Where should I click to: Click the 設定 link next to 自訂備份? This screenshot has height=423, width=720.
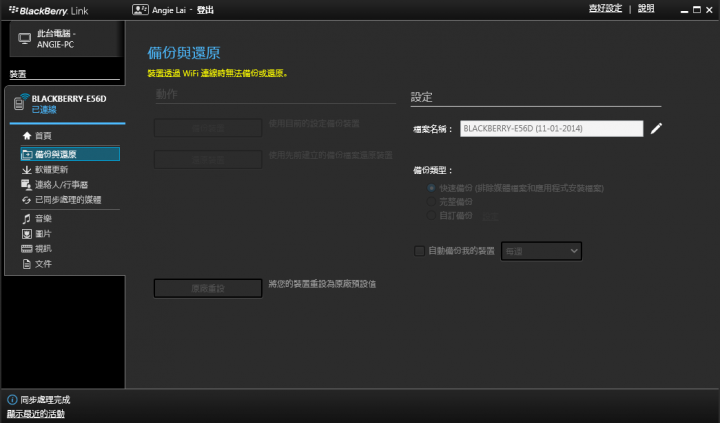[x=490, y=216]
